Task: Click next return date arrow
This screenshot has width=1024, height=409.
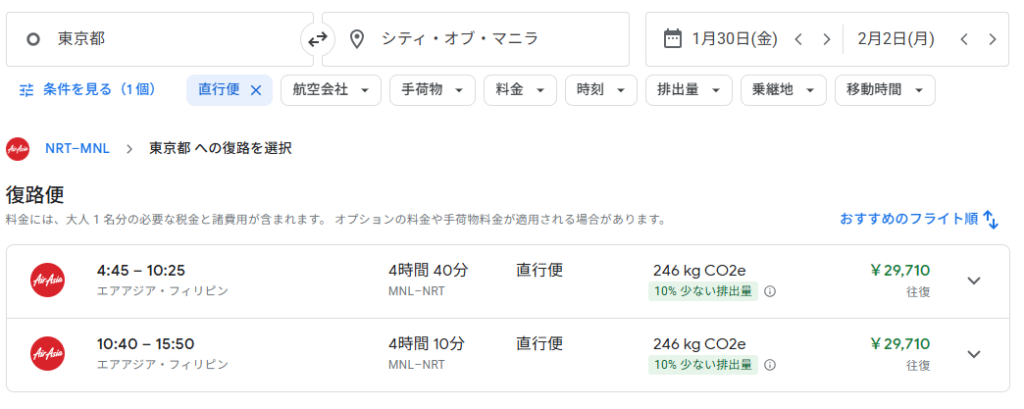Action: (992, 39)
